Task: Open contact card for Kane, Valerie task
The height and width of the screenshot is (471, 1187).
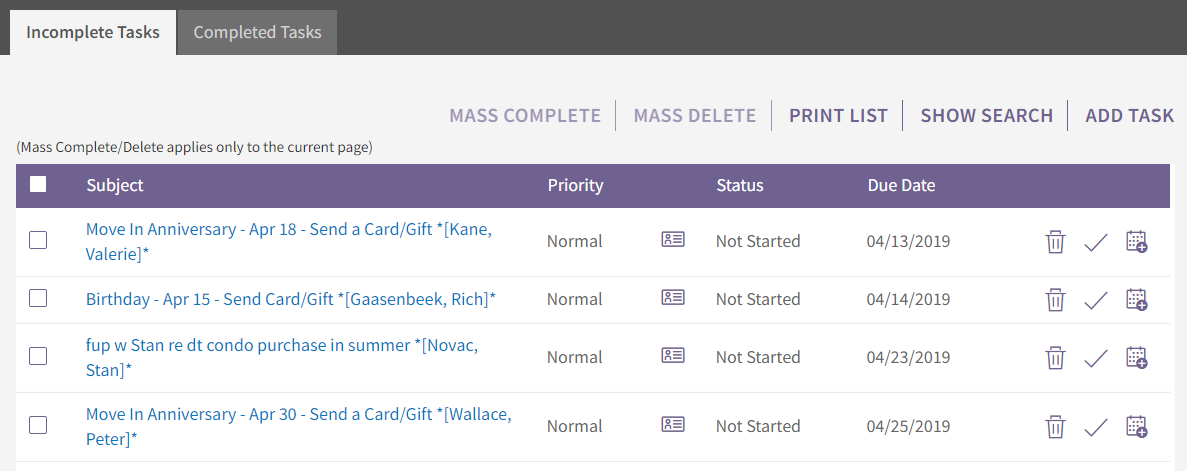Action: click(x=673, y=239)
